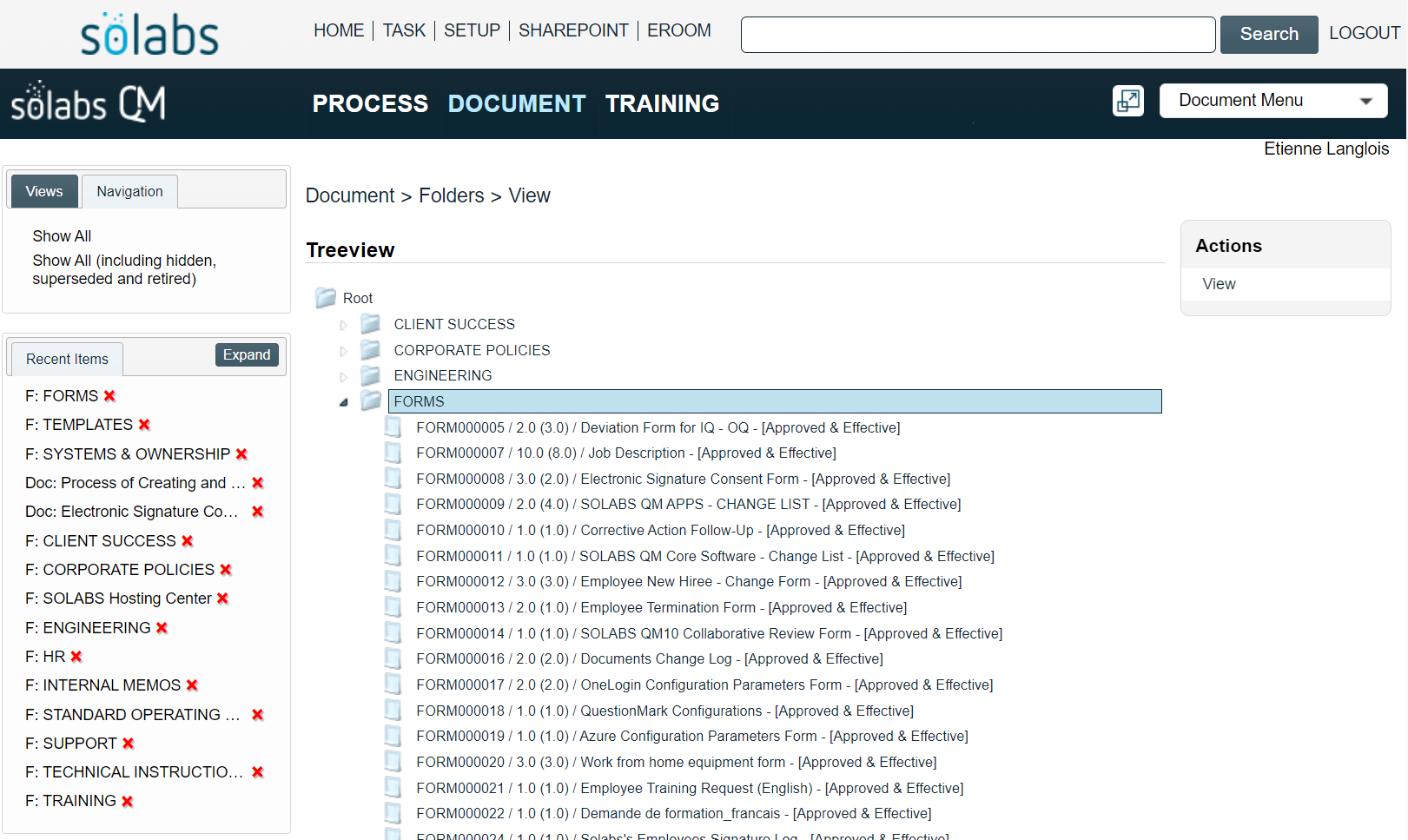Click inside the search input field
1408x840 pixels.
(977, 34)
